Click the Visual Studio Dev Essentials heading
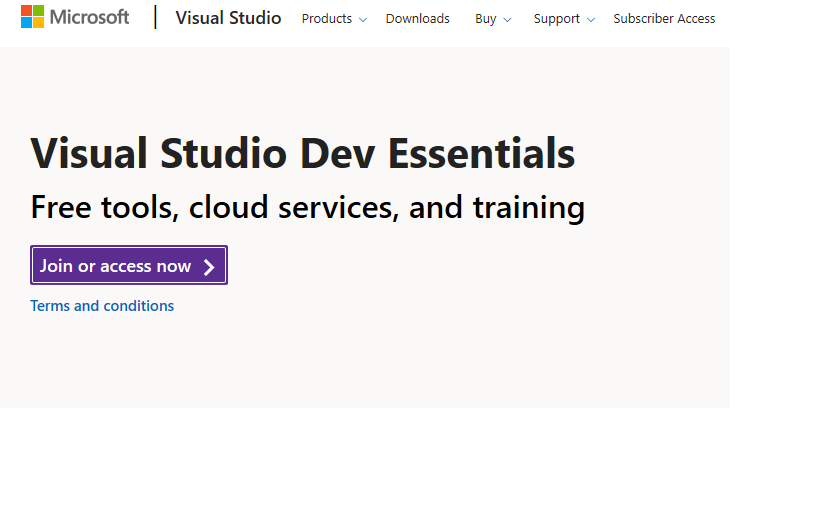This screenshot has height=506, width=819. 302,154
